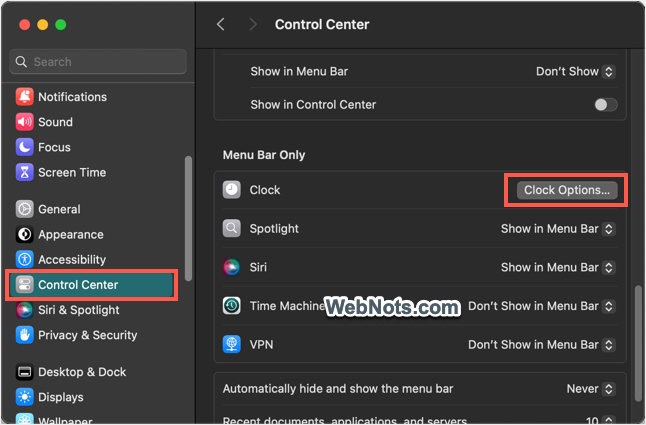
Task: Select Sound in the sidebar
Action: pos(92,122)
